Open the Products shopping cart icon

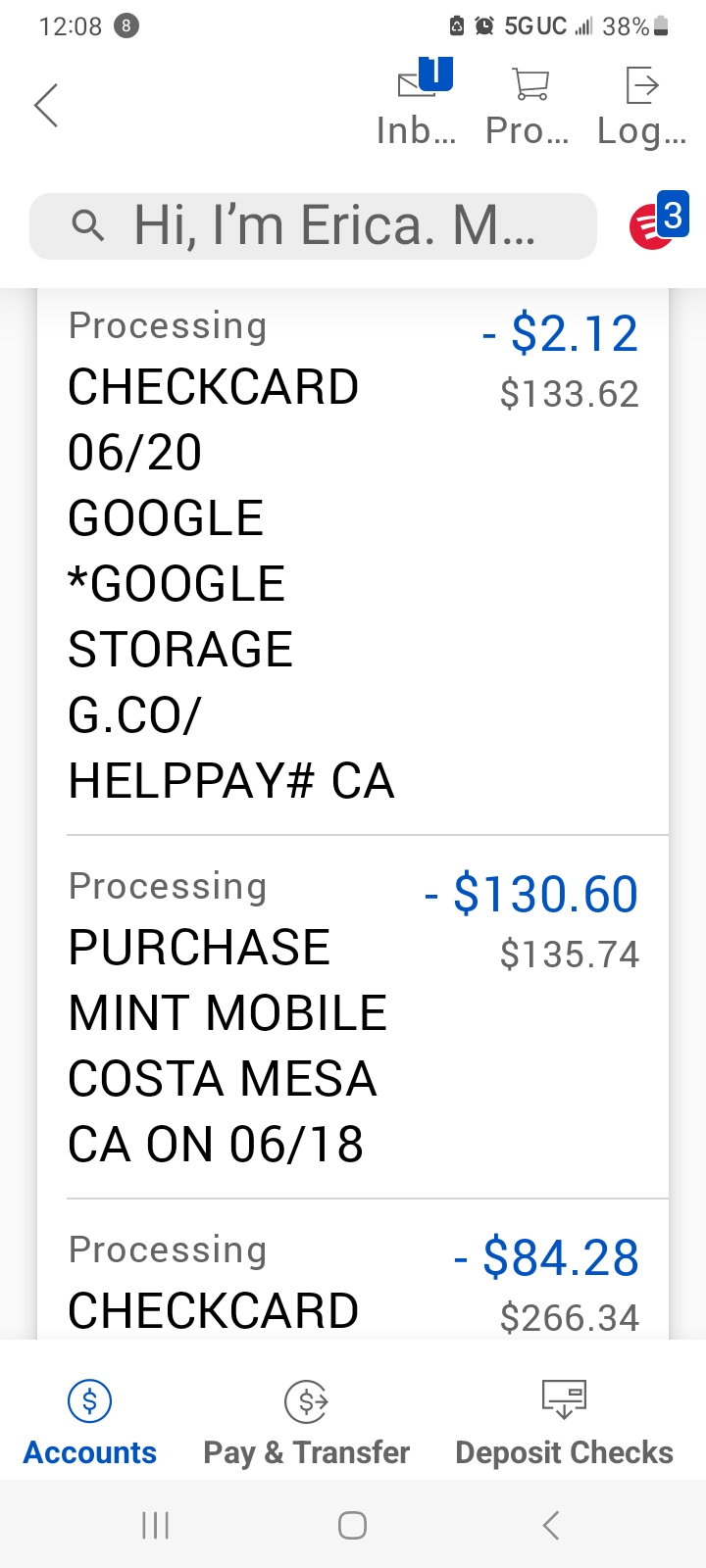tap(529, 84)
